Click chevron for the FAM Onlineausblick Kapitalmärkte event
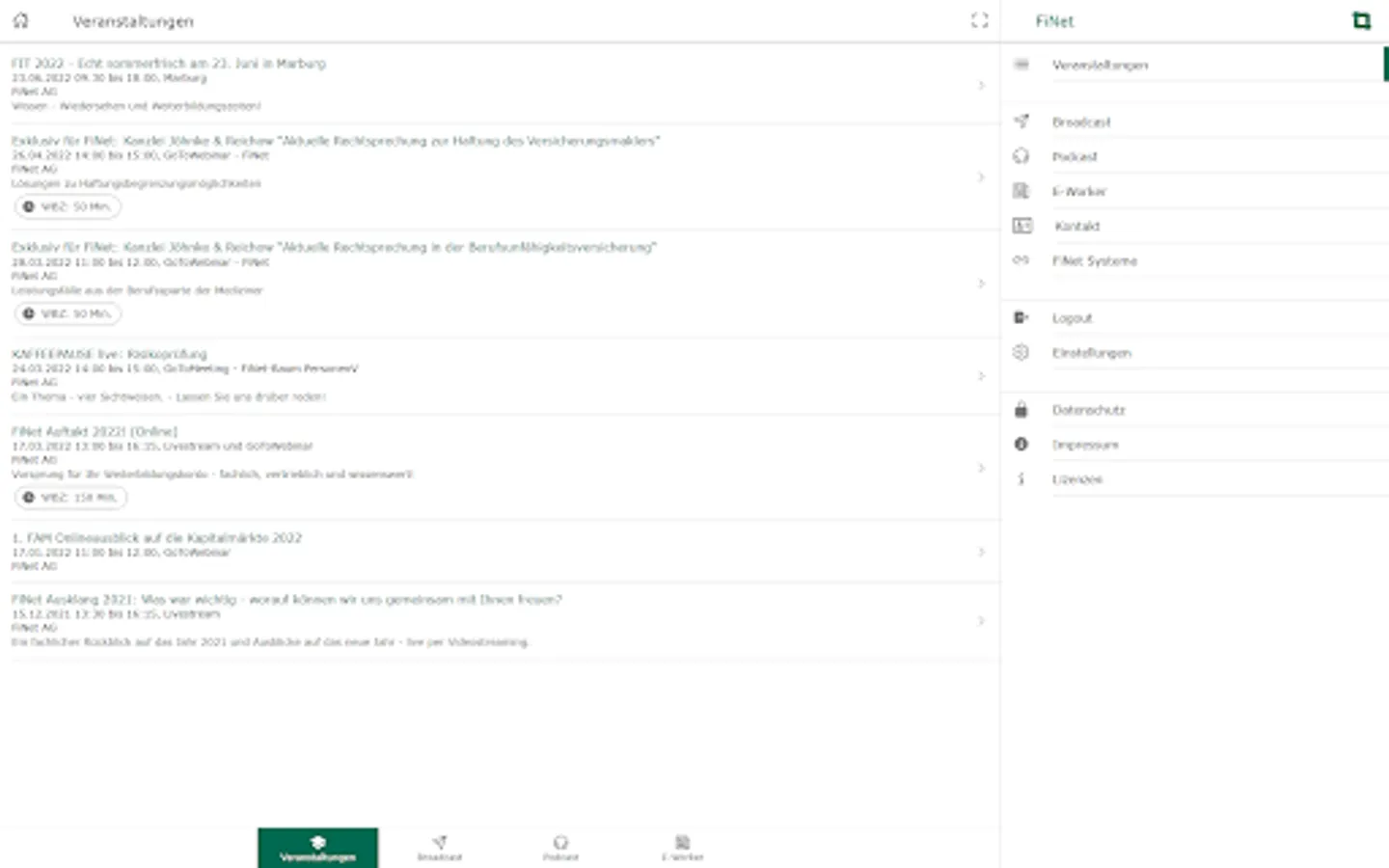Viewport: 1389px width, 868px height. (982, 552)
